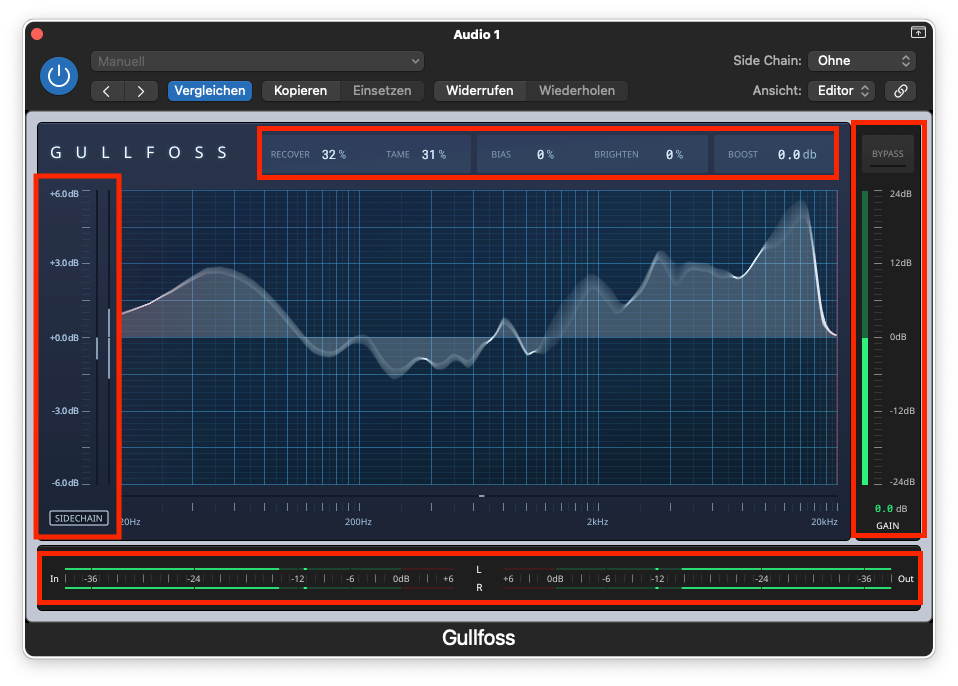
Task: Click the Kopieren button
Action: point(301,91)
